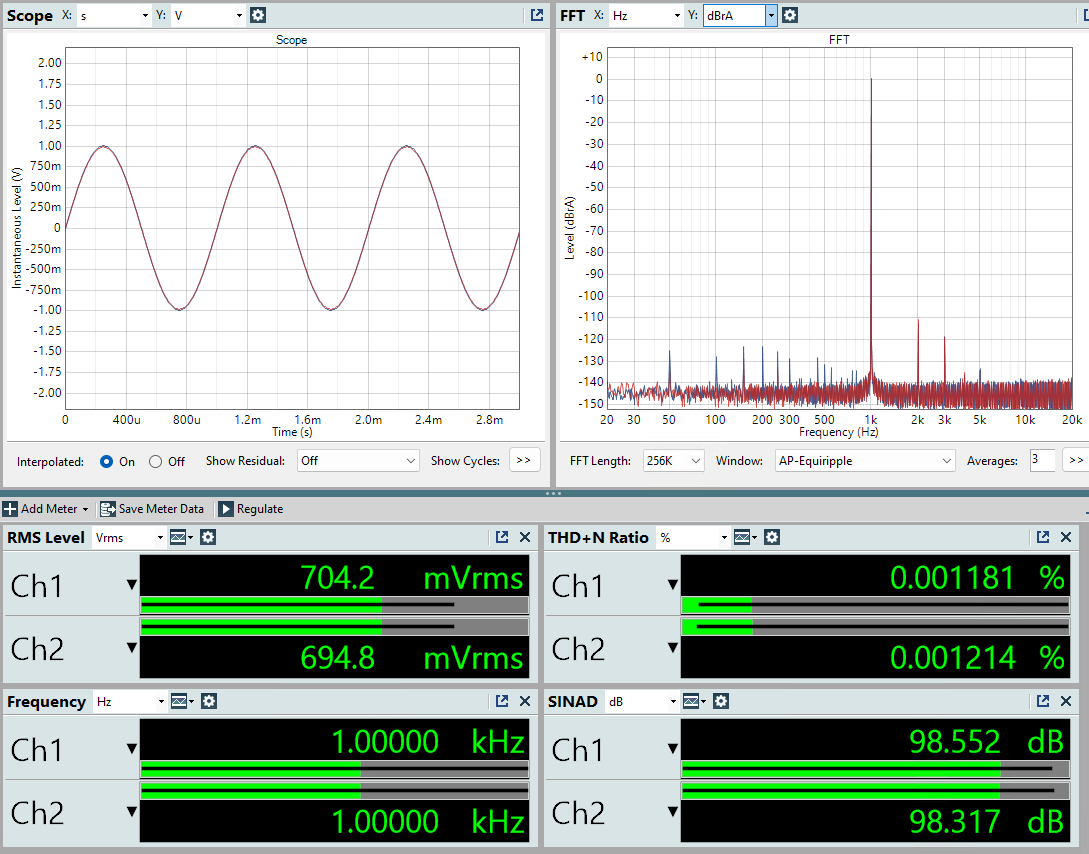This screenshot has height=854, width=1089.
Task: Expand RMS Level Ch2 arrow
Action: [x=132, y=648]
